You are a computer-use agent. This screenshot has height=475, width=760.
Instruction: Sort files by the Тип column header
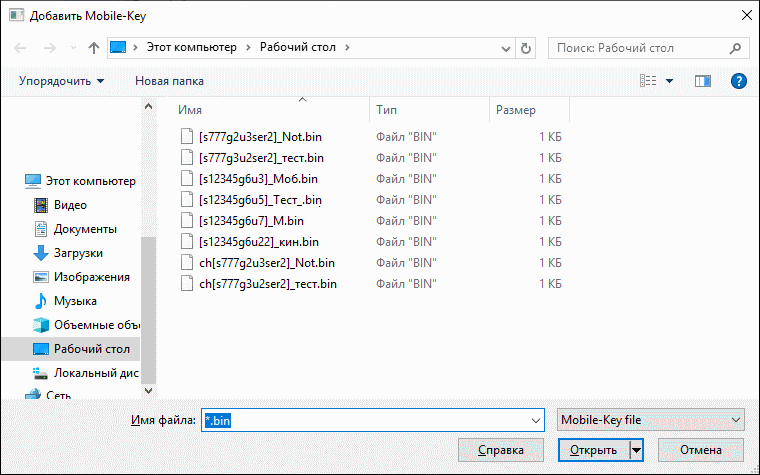(387, 109)
